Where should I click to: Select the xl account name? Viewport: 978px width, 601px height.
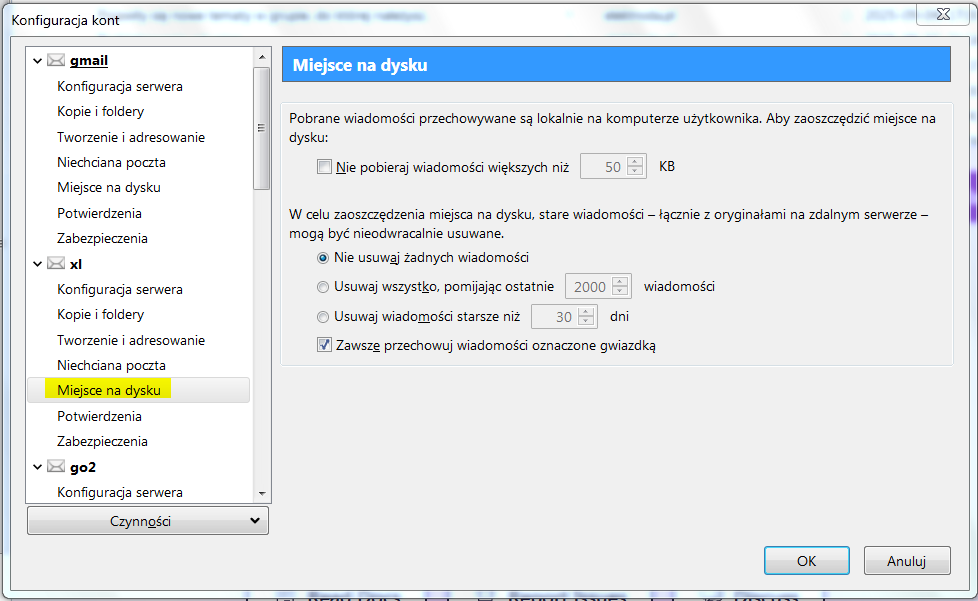(75, 264)
